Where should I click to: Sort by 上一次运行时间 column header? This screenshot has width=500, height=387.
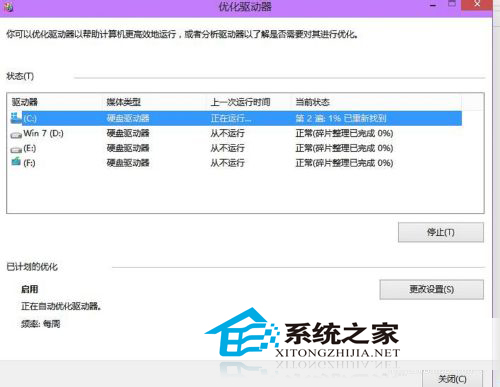(x=240, y=102)
